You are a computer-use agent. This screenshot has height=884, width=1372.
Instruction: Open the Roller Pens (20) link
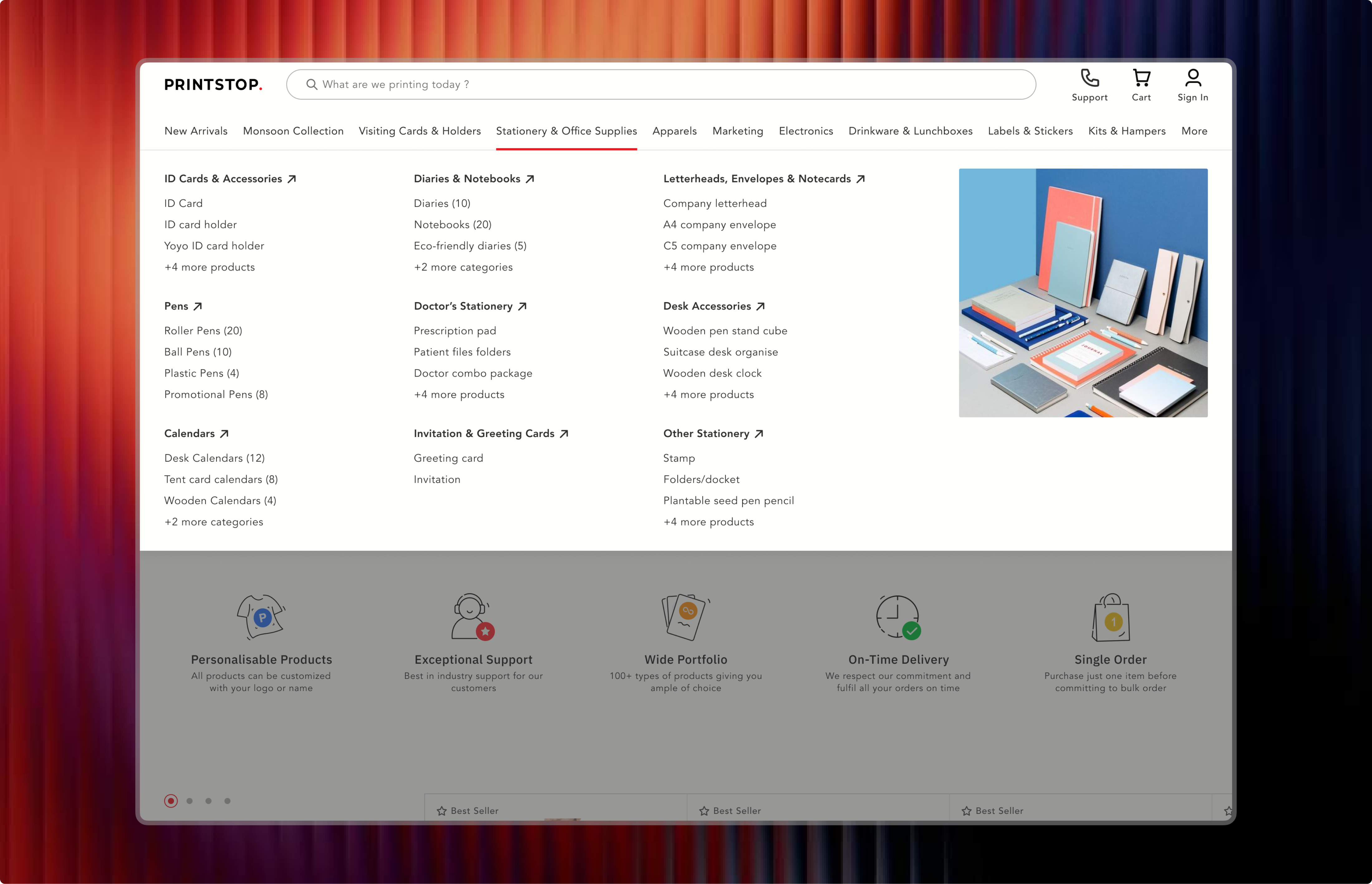(203, 331)
